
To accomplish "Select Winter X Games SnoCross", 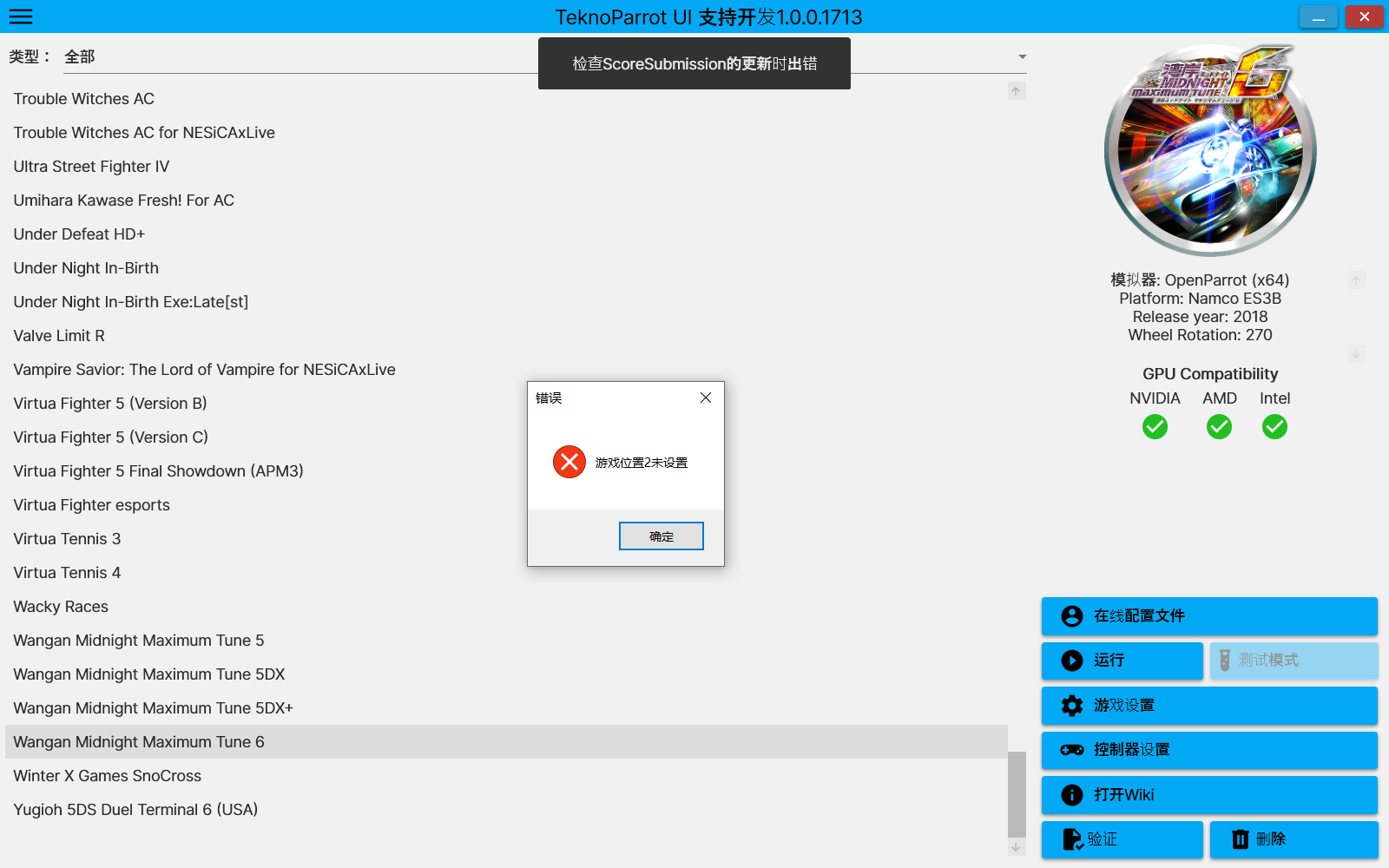I will 506,776.
